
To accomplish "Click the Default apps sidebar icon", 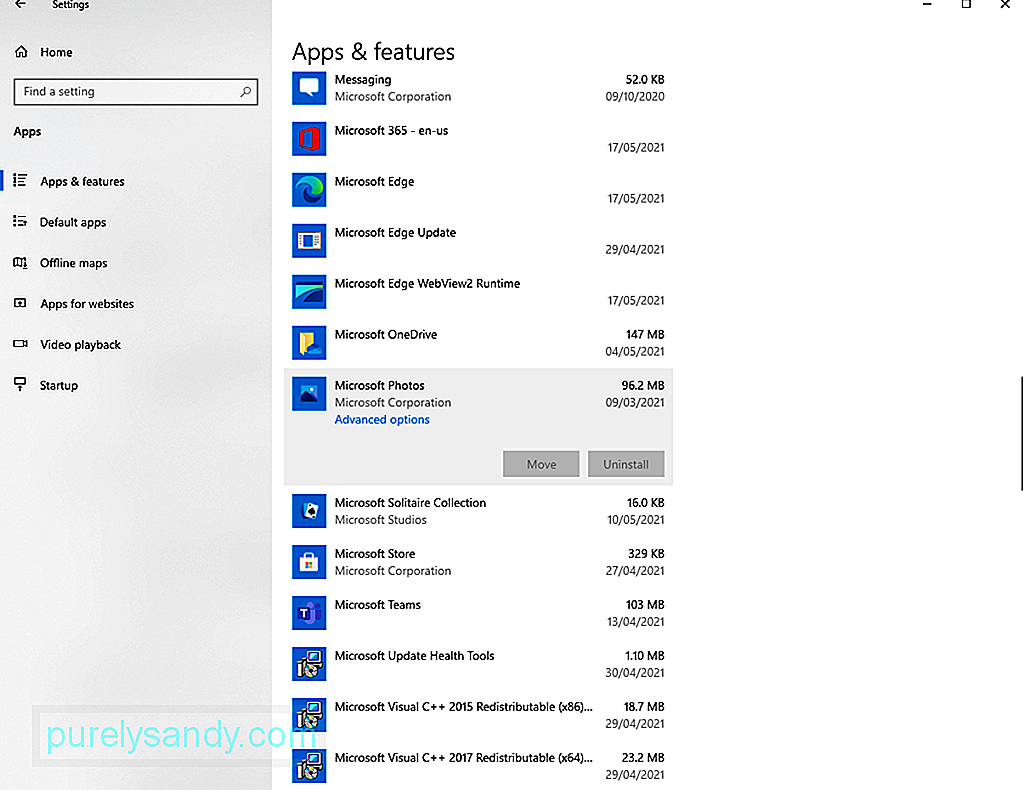I will coord(20,221).
